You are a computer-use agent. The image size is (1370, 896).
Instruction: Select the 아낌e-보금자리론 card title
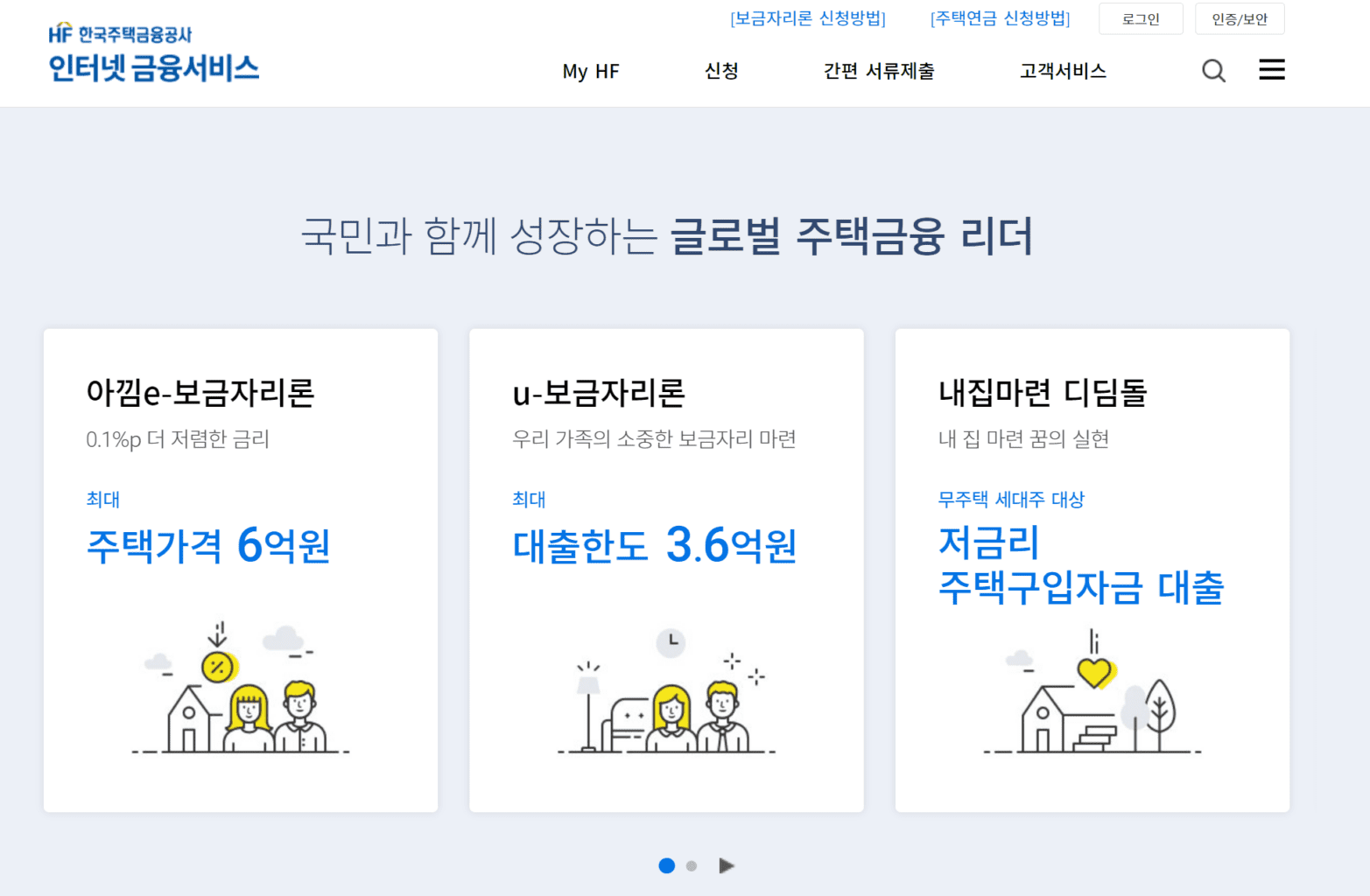200,393
